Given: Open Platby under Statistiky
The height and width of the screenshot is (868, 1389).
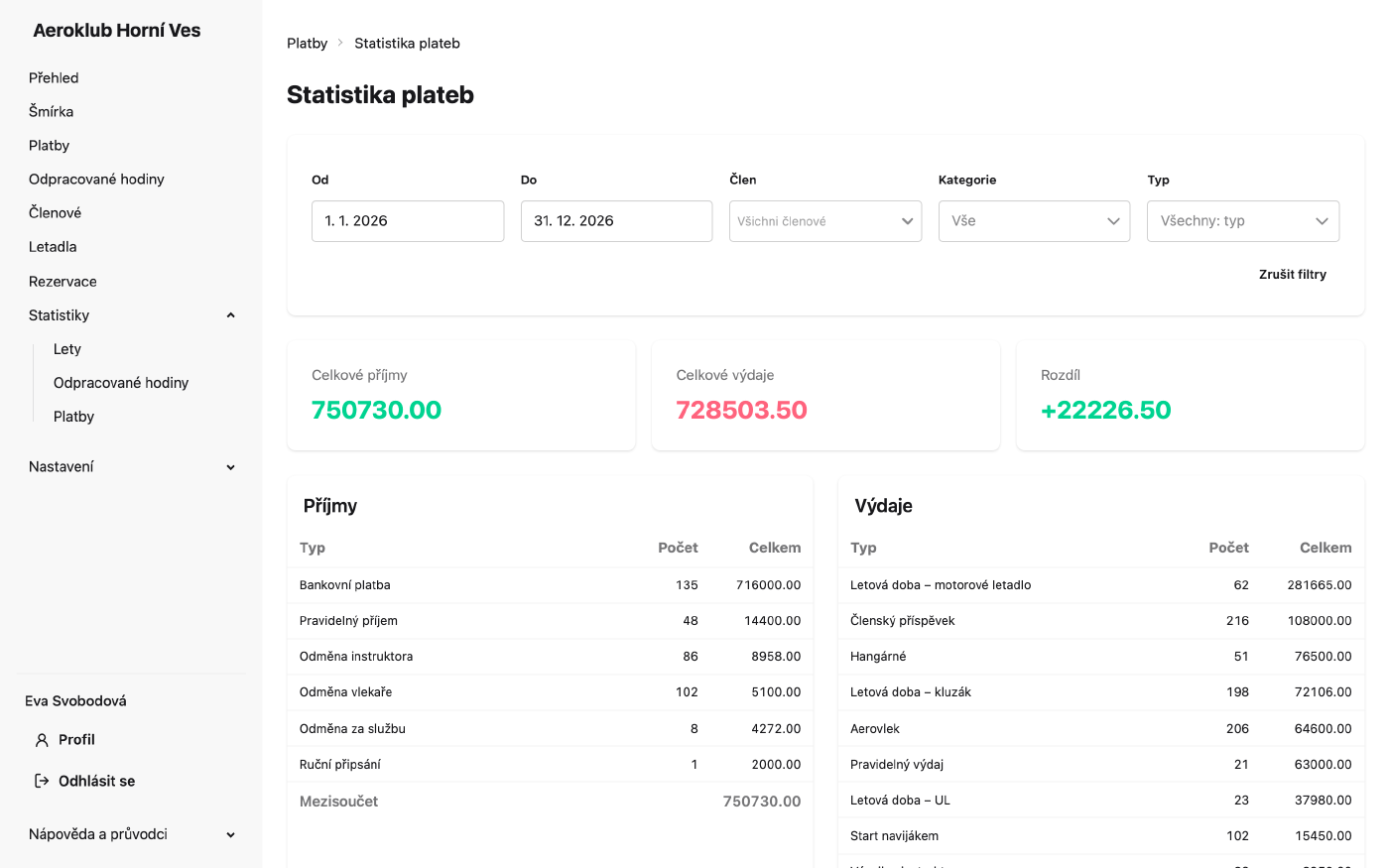Looking at the screenshot, I should tap(73, 417).
